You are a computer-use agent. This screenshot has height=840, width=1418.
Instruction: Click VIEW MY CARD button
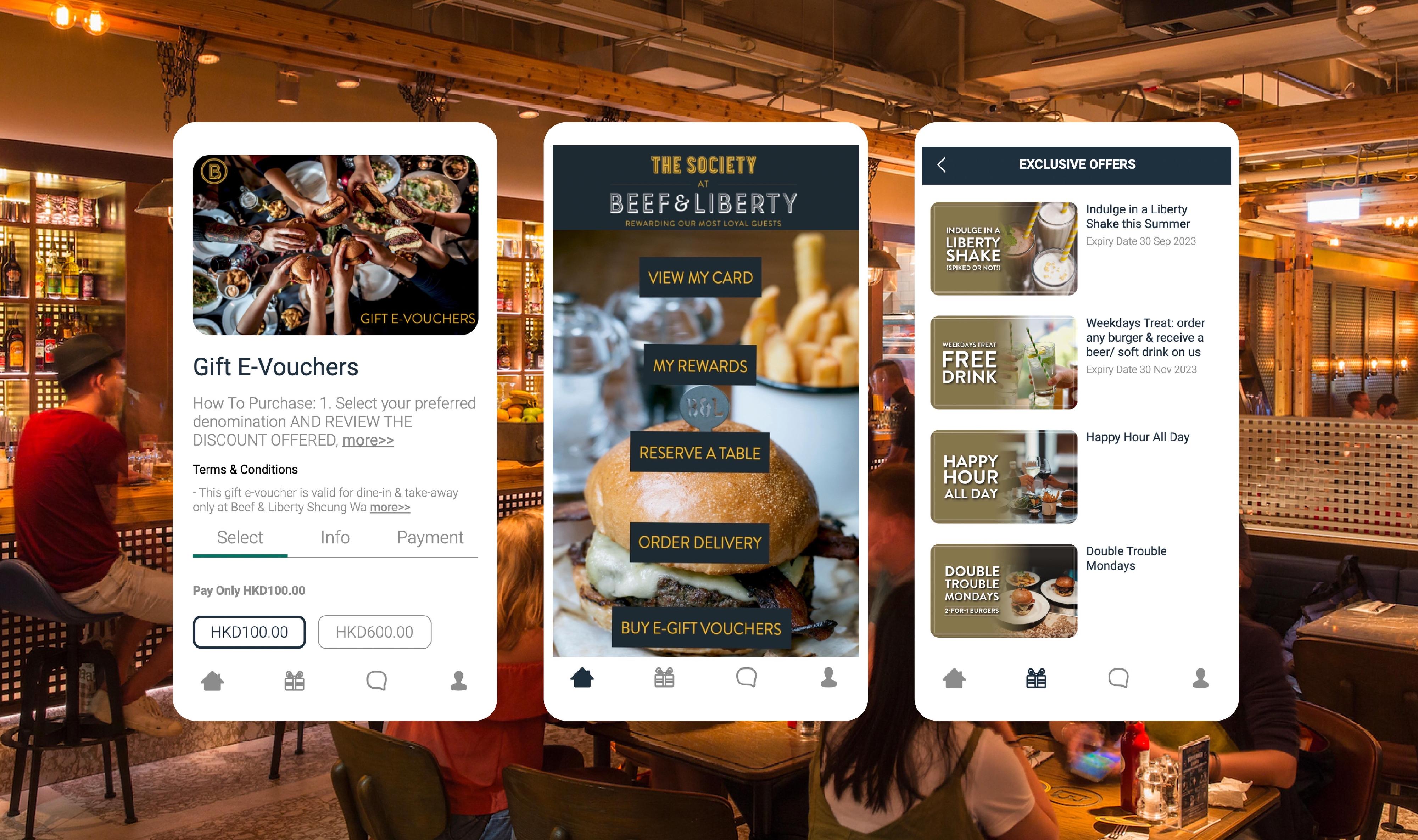click(700, 278)
